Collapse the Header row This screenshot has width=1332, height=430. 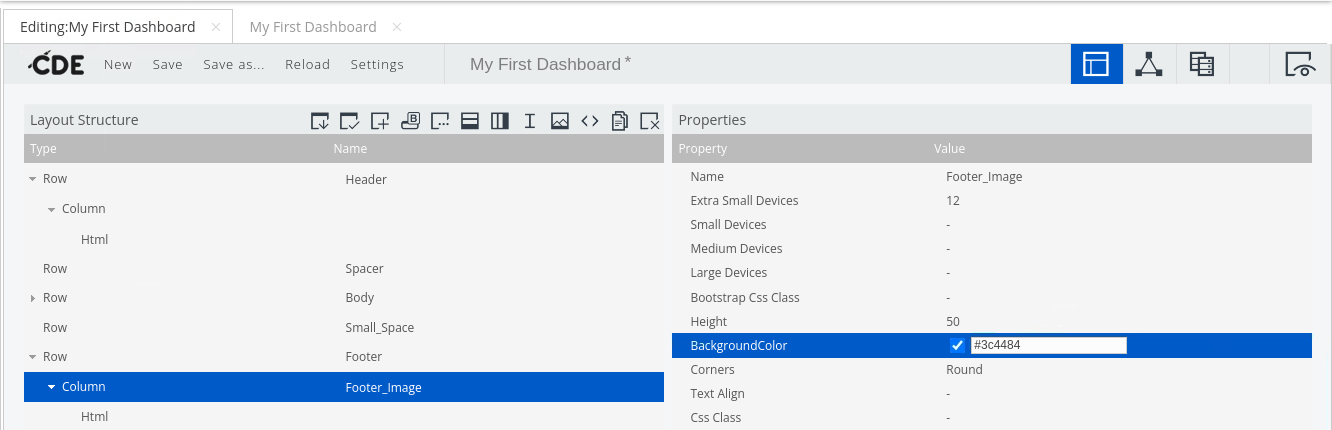tap(33, 180)
